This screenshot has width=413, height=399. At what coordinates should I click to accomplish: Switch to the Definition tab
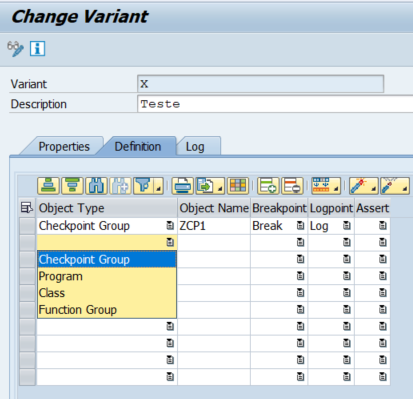tap(138, 147)
